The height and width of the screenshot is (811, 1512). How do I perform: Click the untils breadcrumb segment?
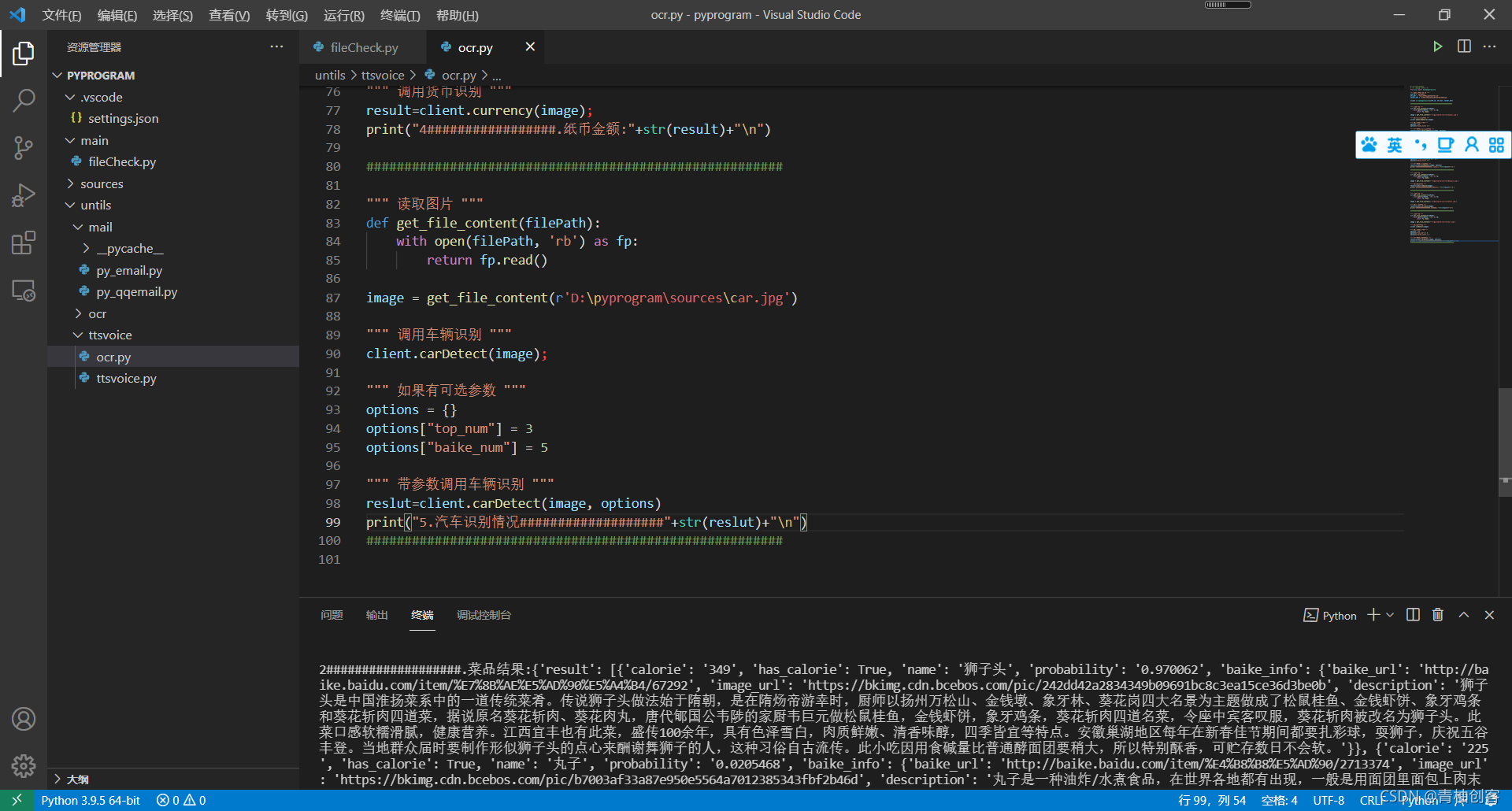pos(330,76)
